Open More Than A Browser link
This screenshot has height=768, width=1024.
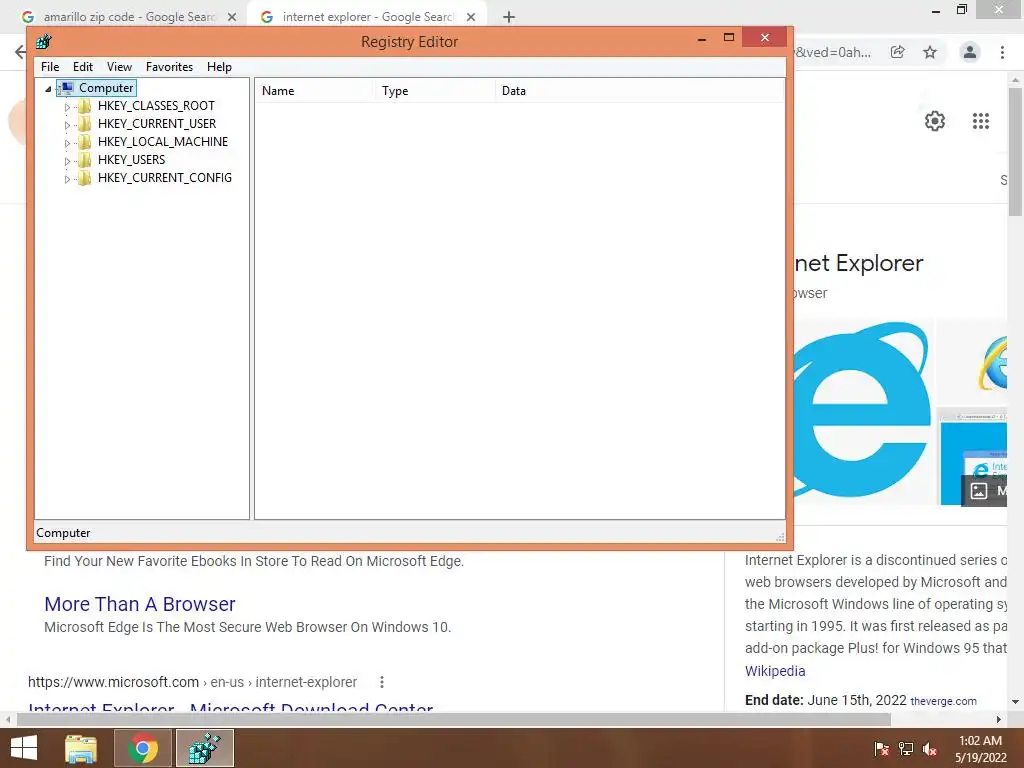click(x=140, y=604)
